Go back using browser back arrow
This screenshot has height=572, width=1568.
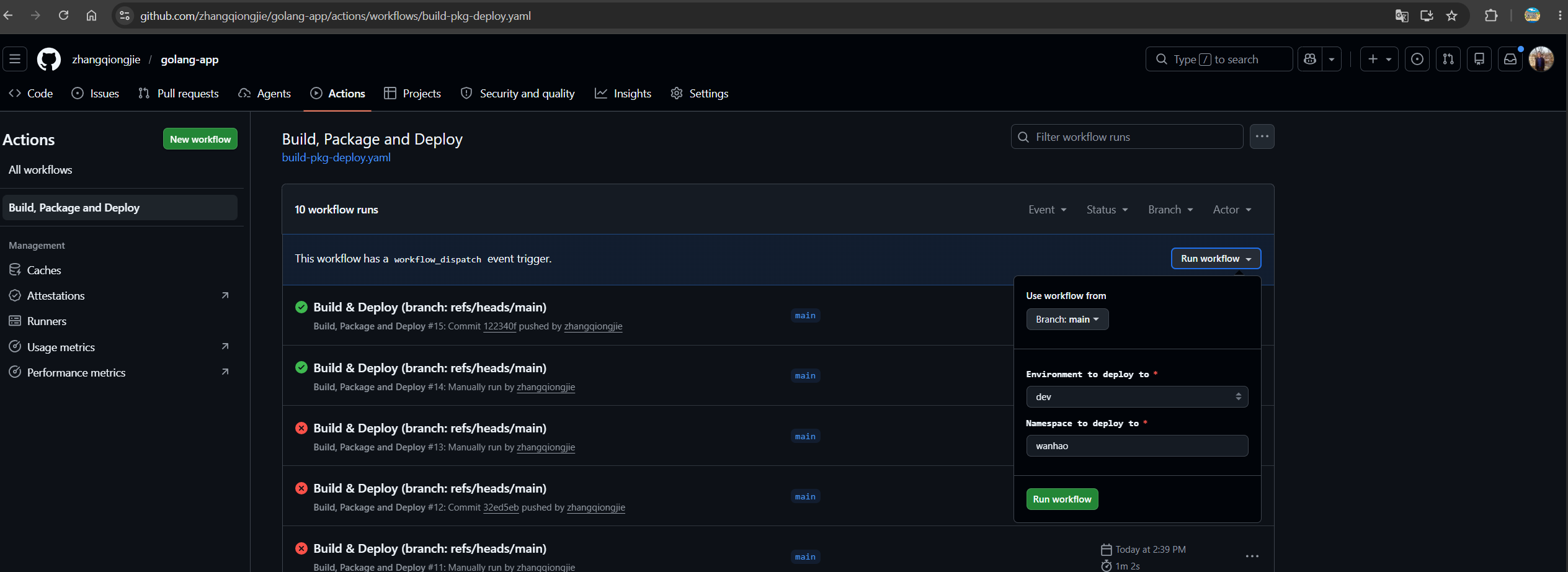pos(9,16)
